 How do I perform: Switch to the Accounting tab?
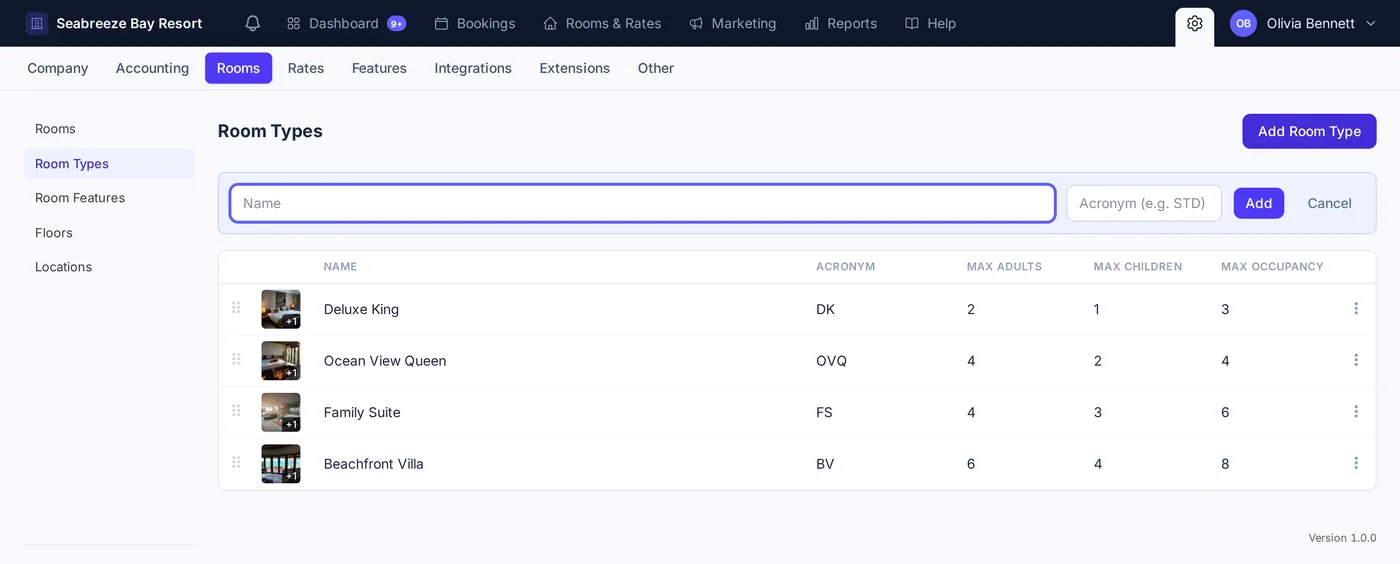(152, 68)
